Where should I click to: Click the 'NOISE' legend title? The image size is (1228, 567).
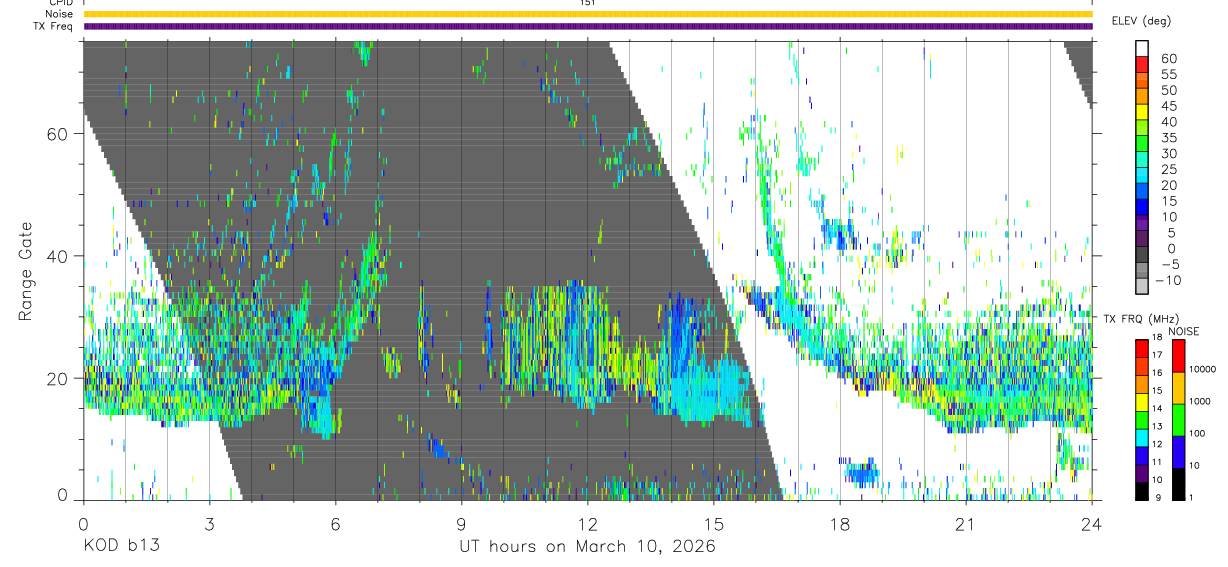coord(1183,331)
